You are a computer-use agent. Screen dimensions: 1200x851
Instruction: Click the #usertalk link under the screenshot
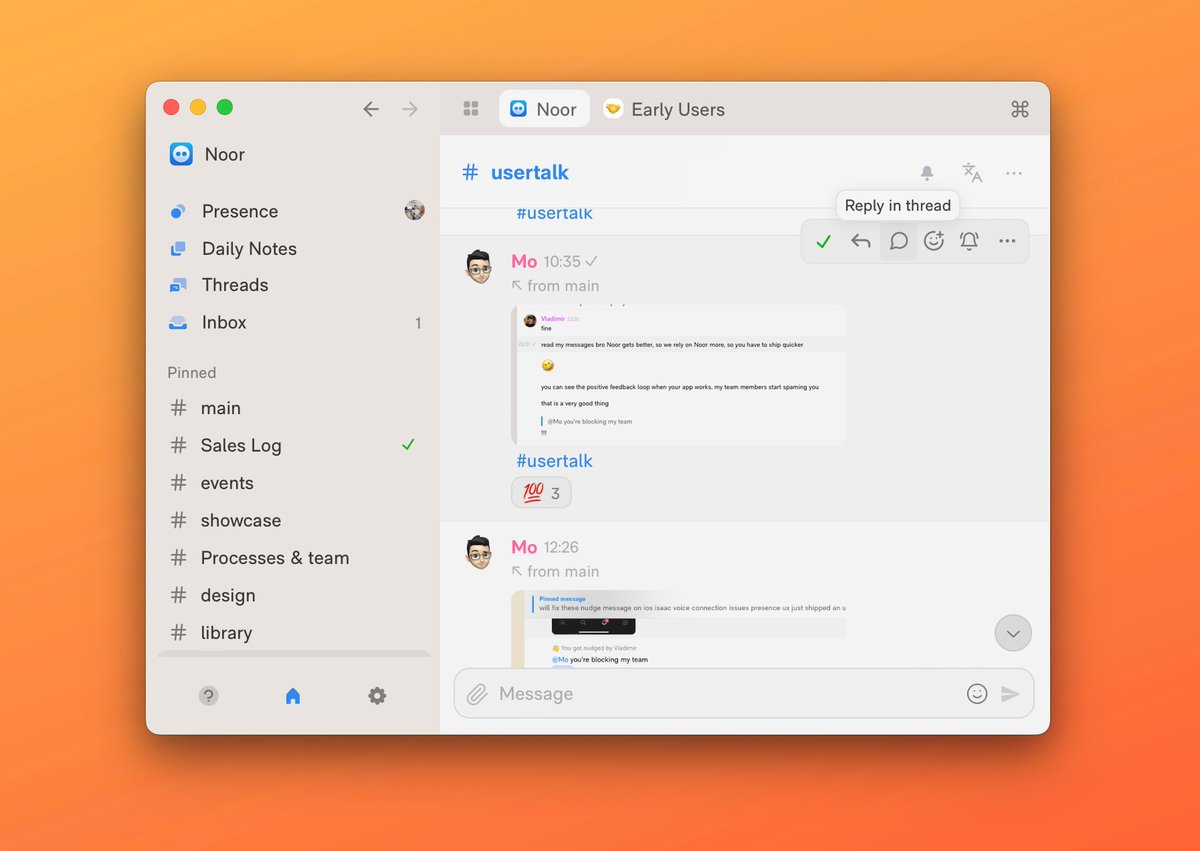(x=554, y=461)
